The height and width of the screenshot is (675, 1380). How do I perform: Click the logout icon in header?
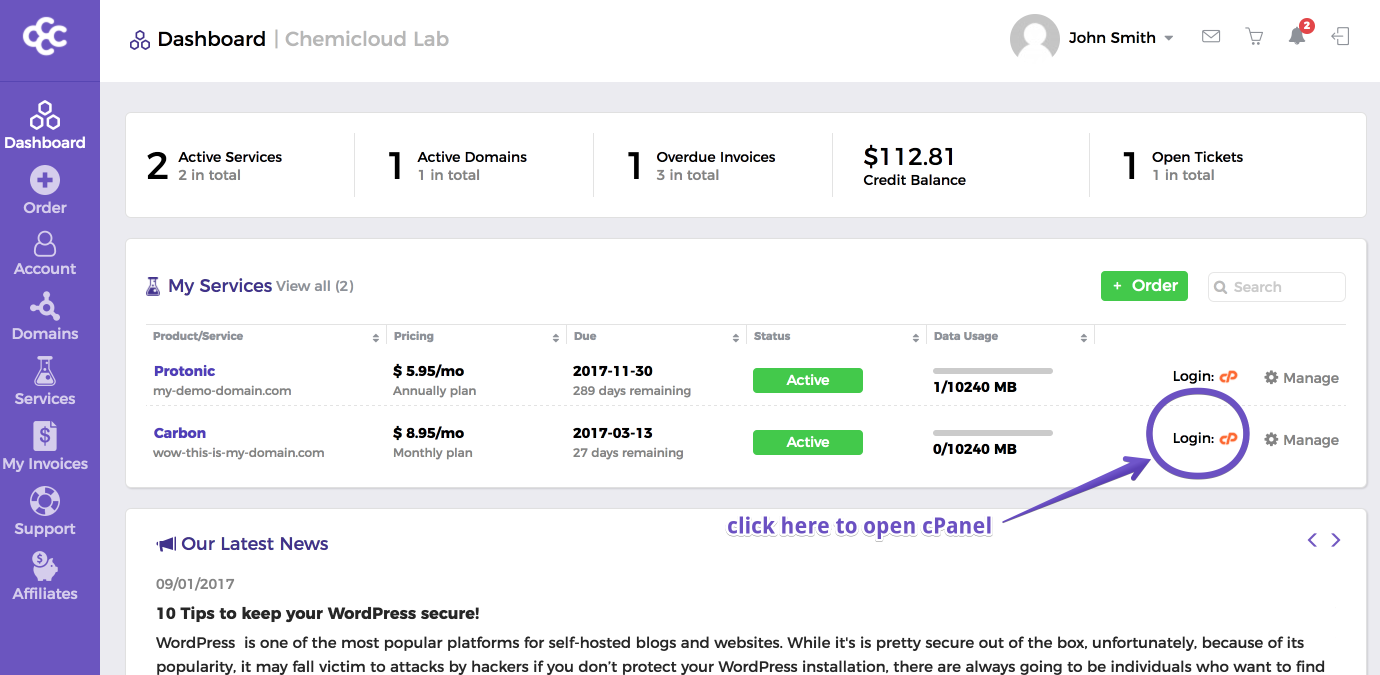point(1340,37)
